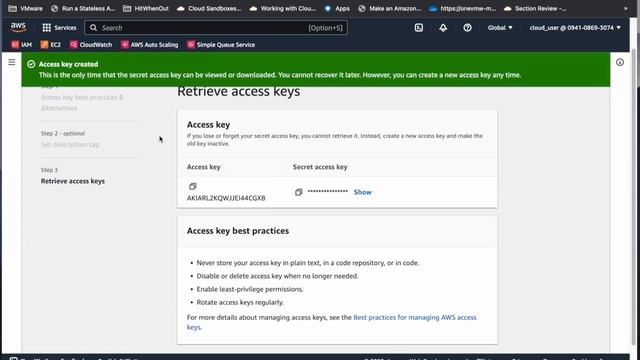Viewport: 640px width, 360px height.
Task: Select access key text AKIARL2KQWJJEI44CGXB
Action: pos(226,198)
